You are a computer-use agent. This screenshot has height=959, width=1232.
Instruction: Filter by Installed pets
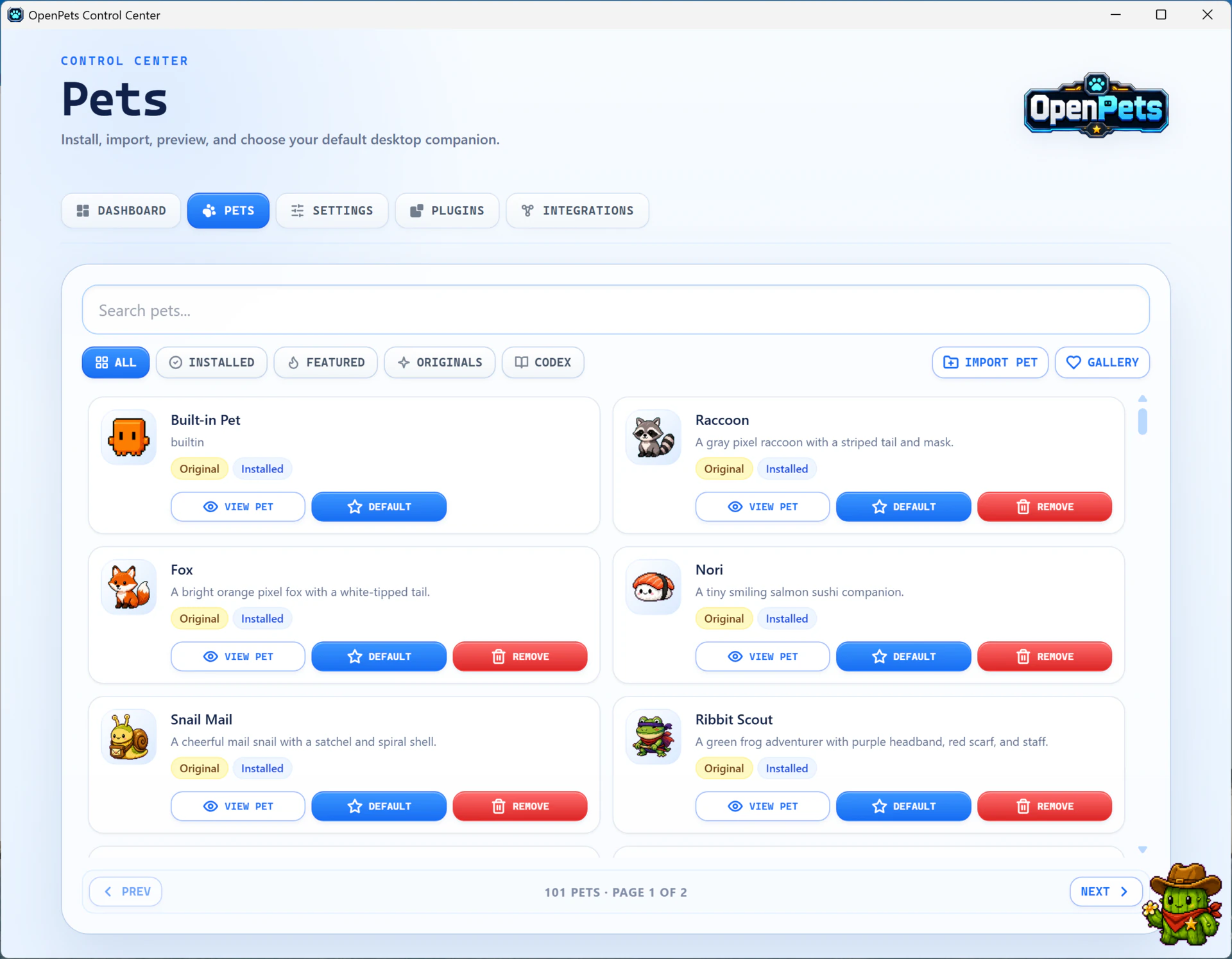pos(211,363)
